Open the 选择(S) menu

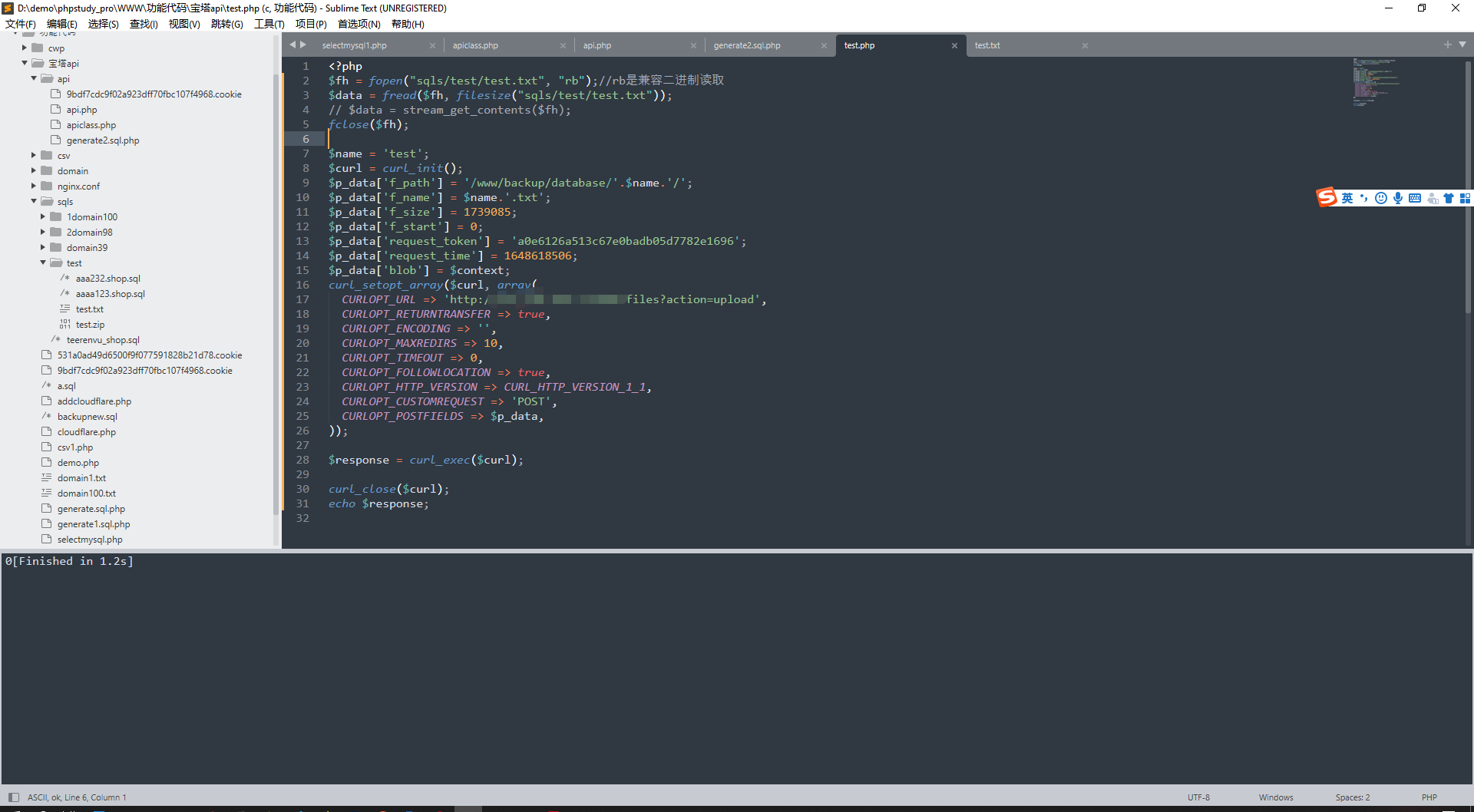[x=104, y=24]
